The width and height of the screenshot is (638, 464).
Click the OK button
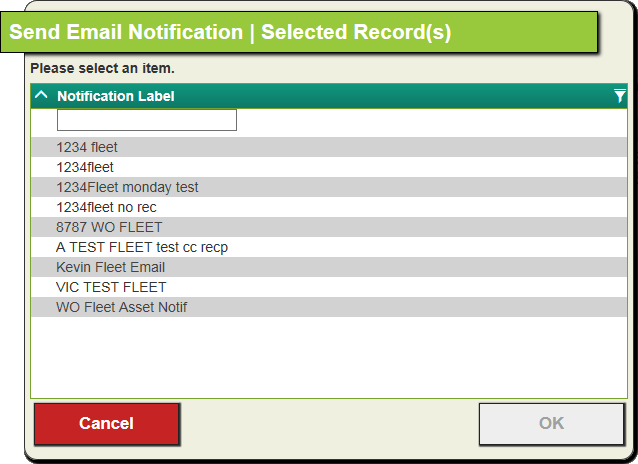pyautogui.click(x=551, y=424)
